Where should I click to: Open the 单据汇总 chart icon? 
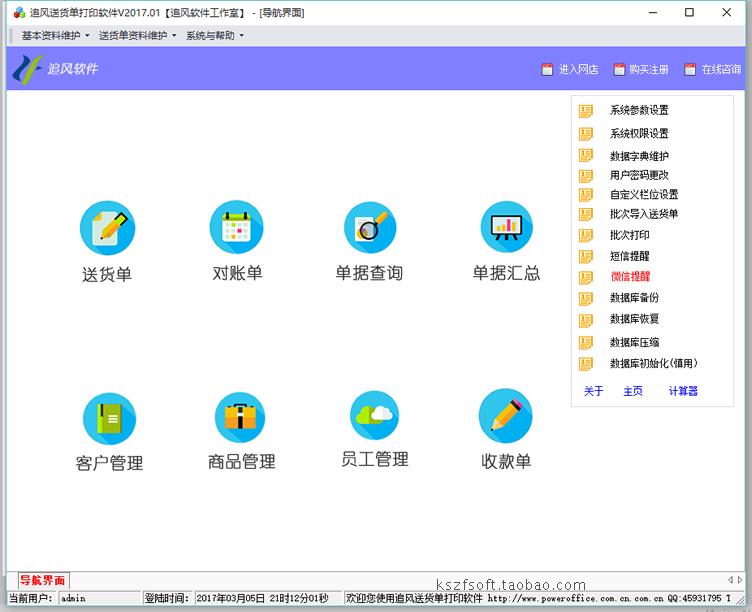point(506,227)
